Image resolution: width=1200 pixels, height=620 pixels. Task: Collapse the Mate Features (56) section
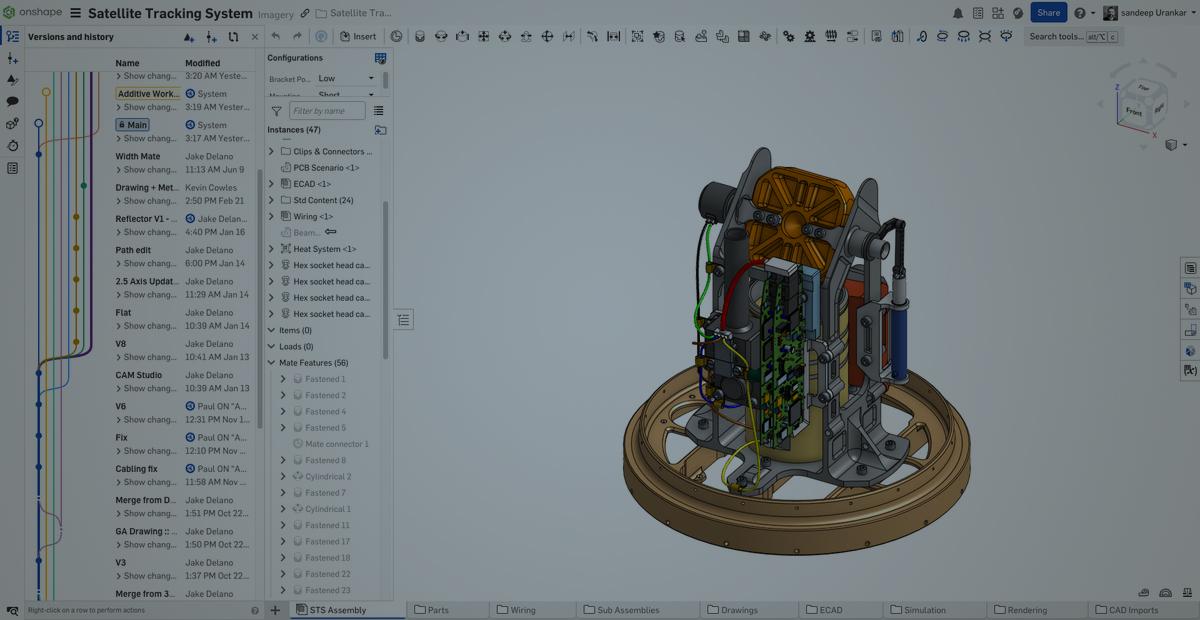coord(271,362)
